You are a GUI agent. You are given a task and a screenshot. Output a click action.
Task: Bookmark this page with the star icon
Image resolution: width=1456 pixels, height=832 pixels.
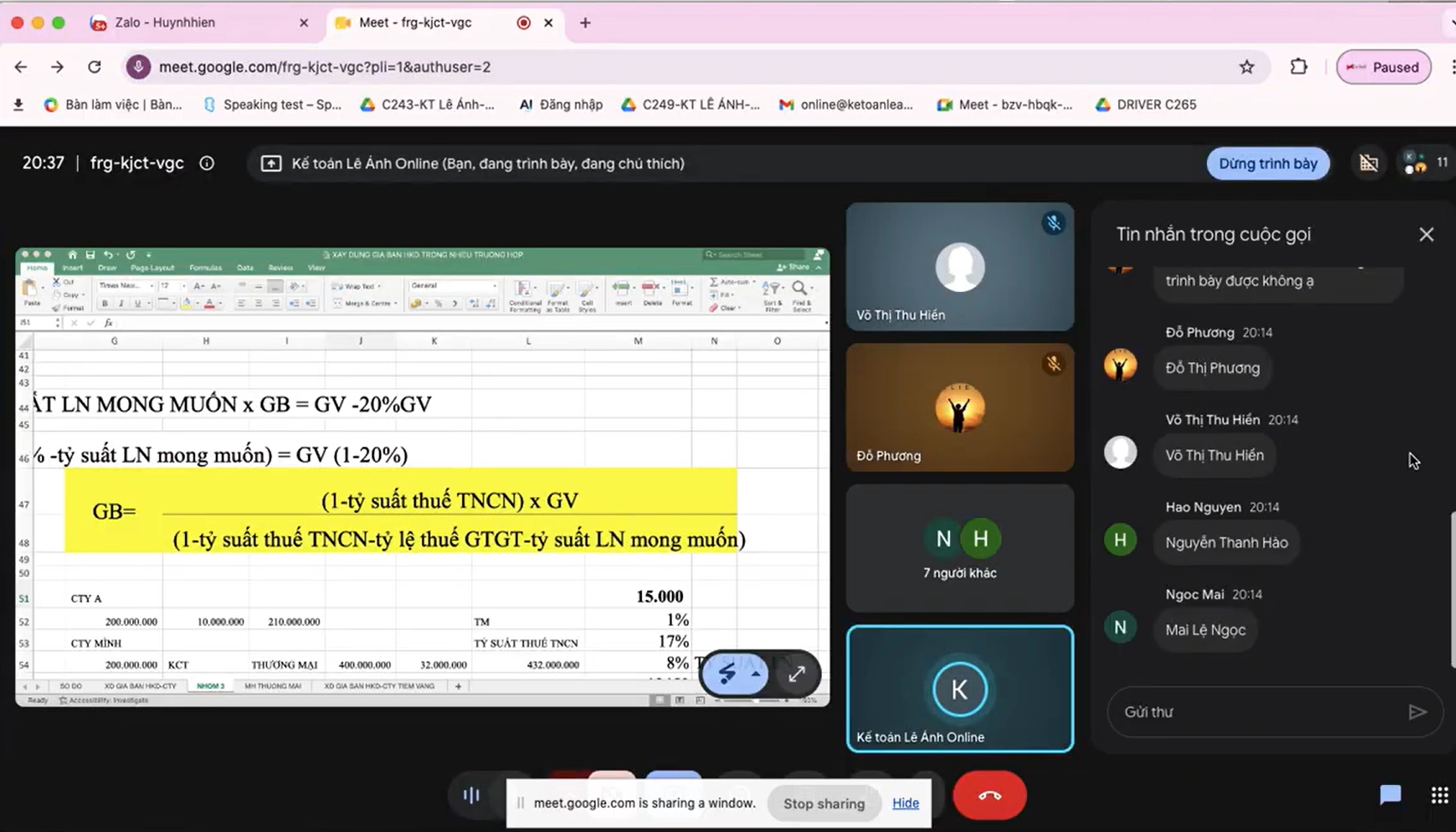[1246, 67]
